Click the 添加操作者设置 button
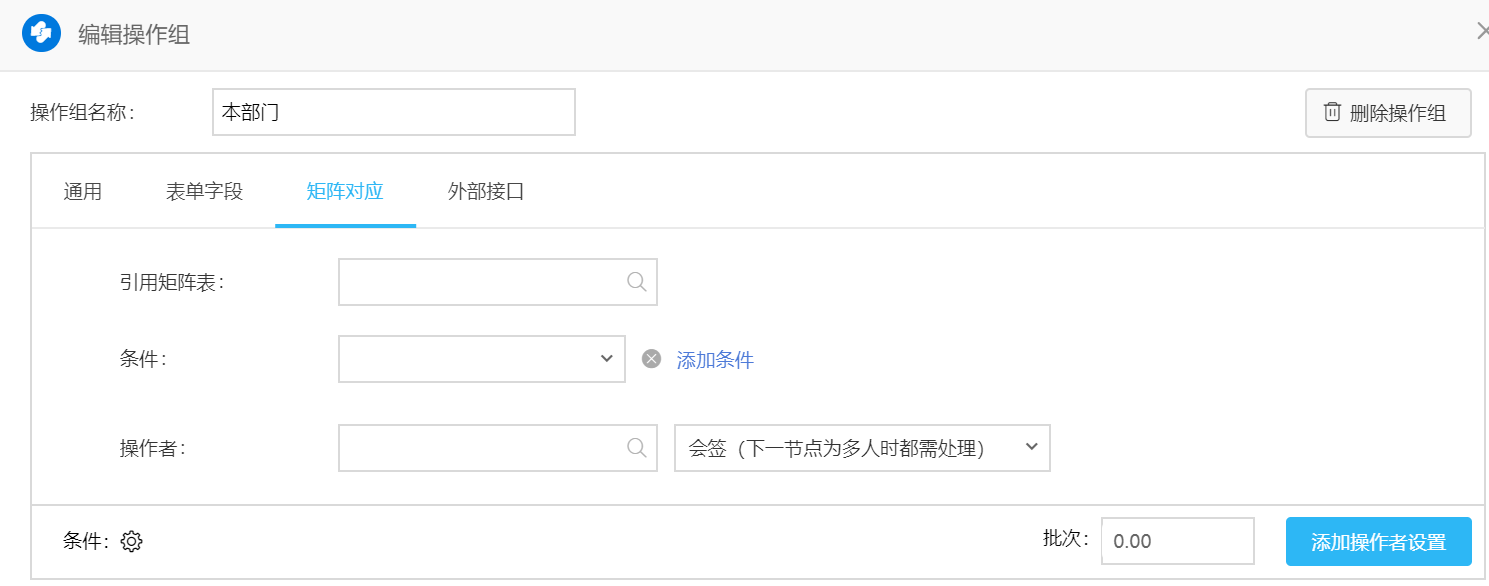 1378,542
